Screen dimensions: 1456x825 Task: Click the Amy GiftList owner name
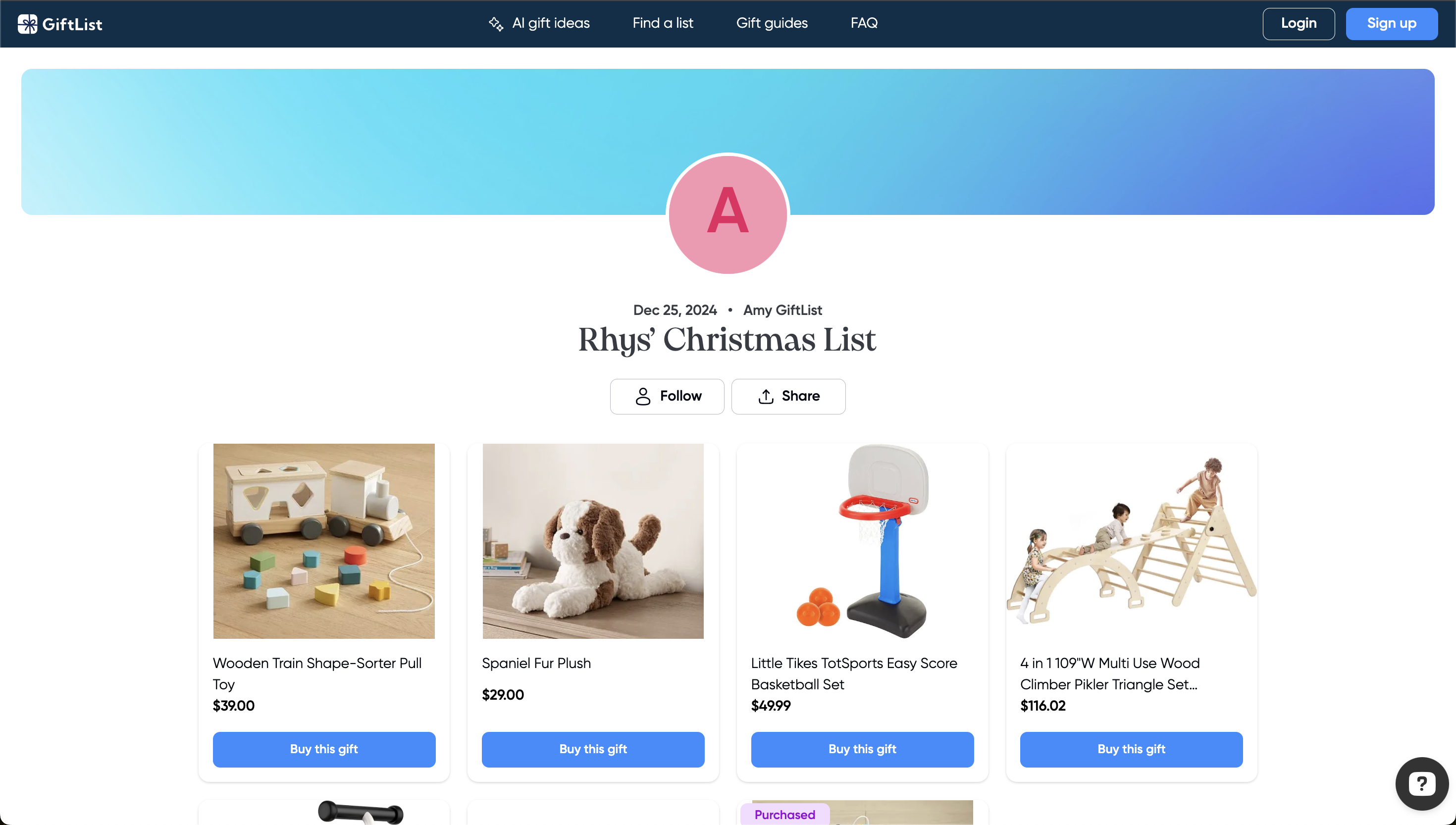coord(782,310)
